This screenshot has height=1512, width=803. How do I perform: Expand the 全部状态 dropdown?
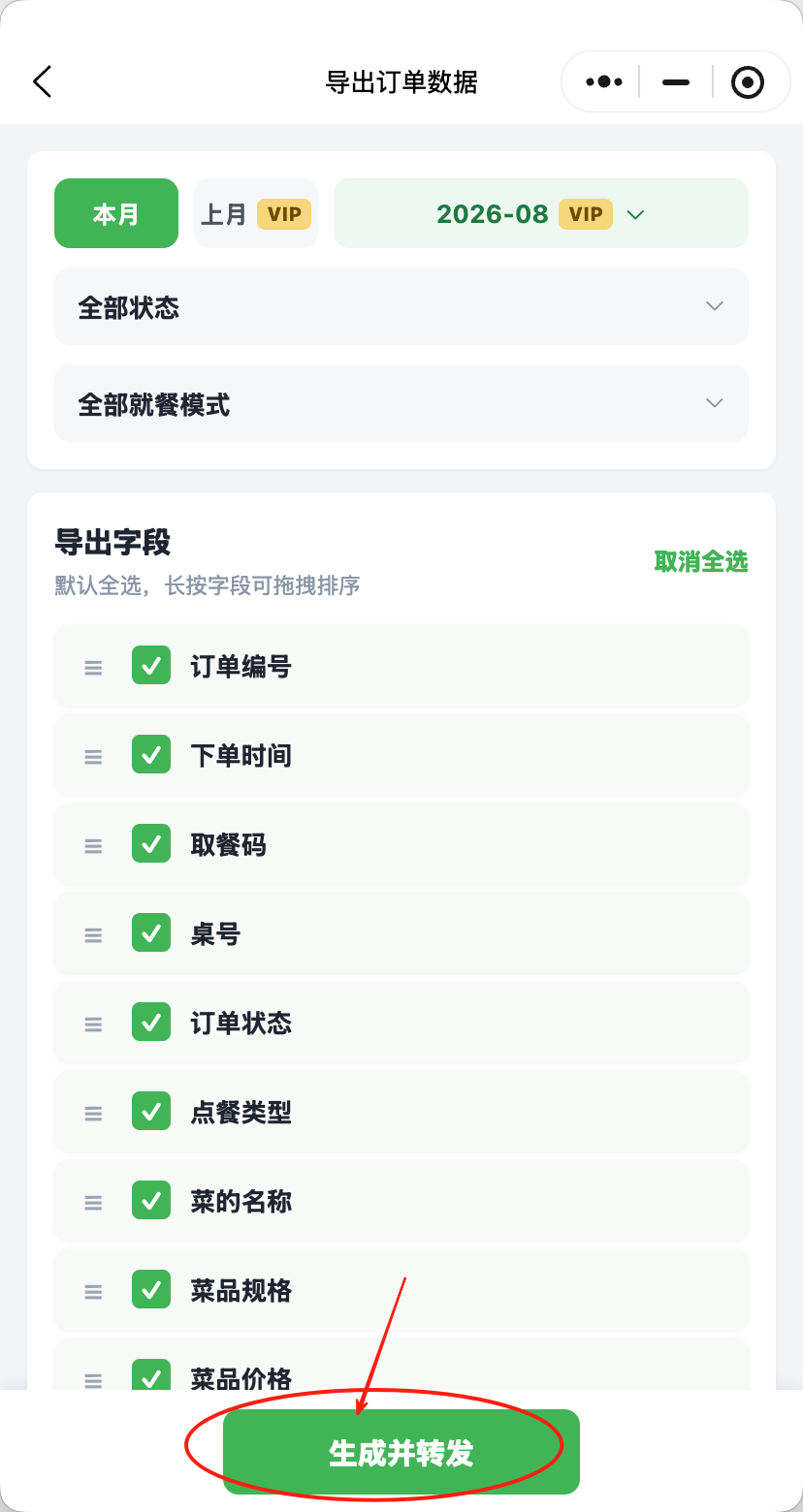coord(401,306)
